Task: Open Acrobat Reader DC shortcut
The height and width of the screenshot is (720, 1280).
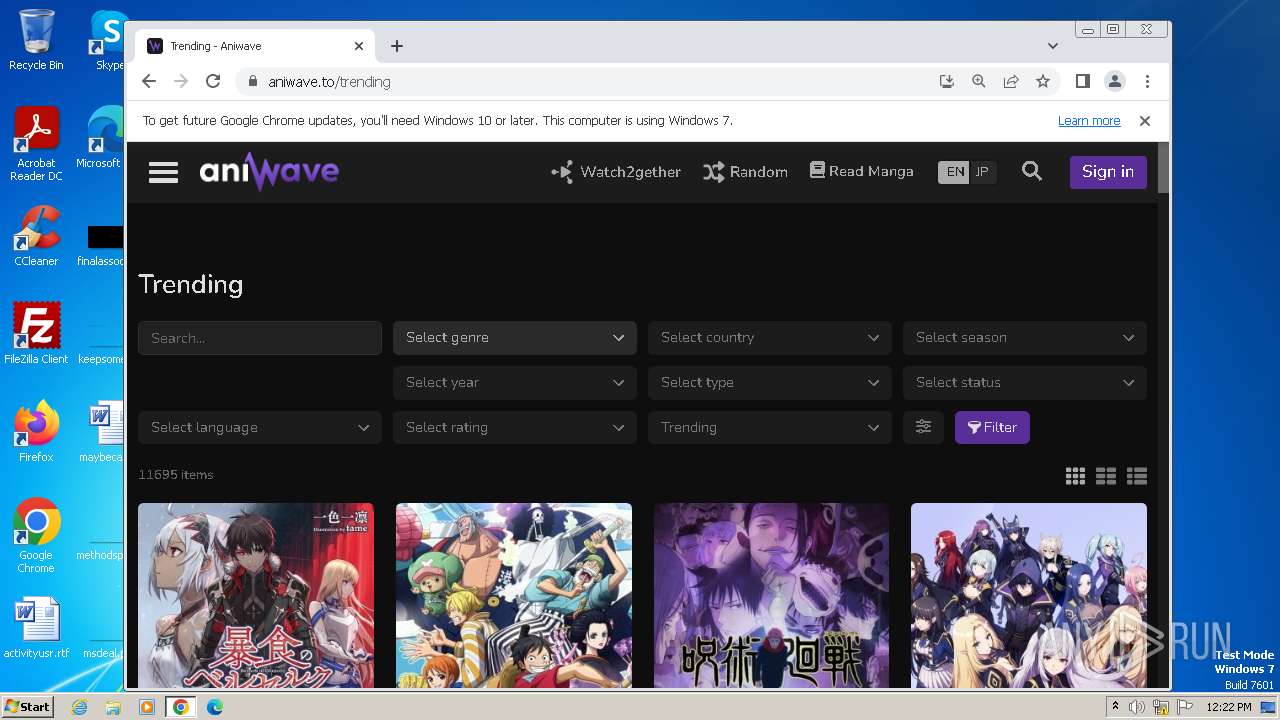Action: coord(36,145)
